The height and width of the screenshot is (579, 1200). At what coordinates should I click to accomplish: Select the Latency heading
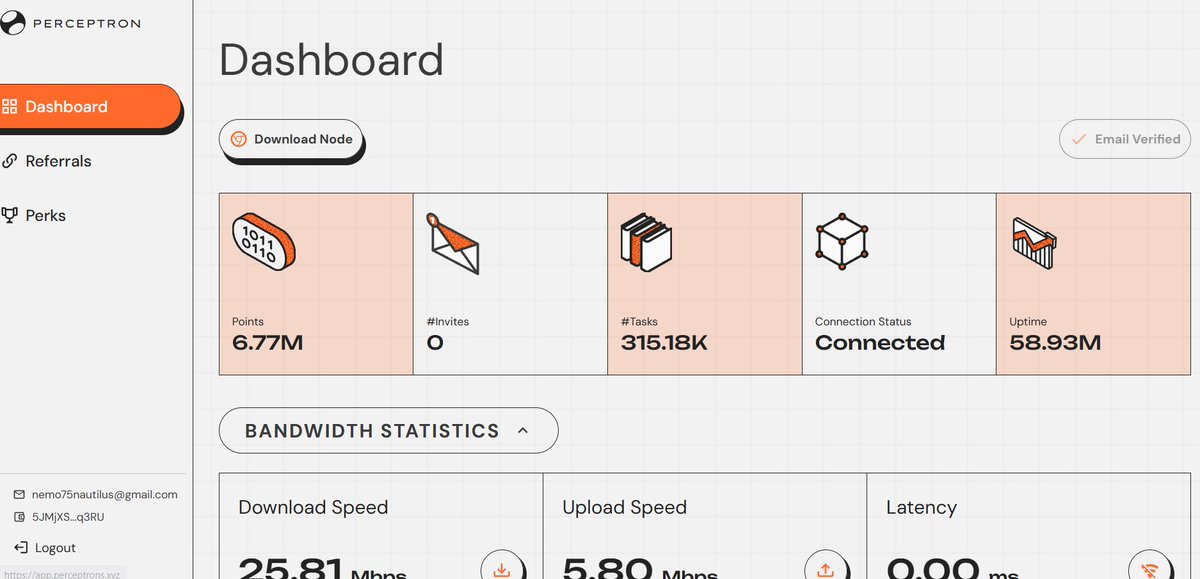pyautogui.click(x=921, y=507)
